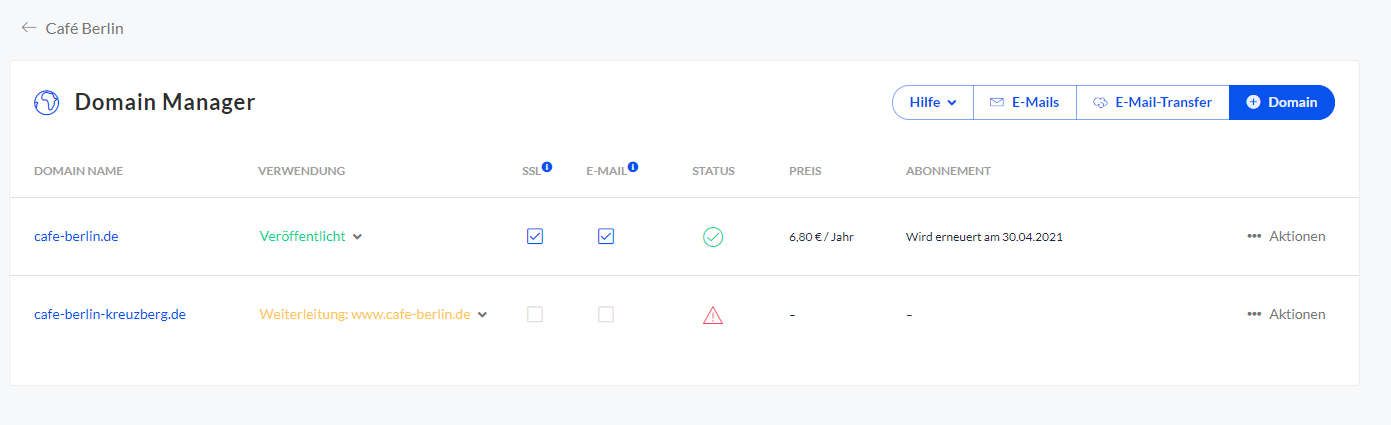Click the three dots for cafe-berlin.de
The height and width of the screenshot is (425, 1391).
pyautogui.click(x=1254, y=237)
